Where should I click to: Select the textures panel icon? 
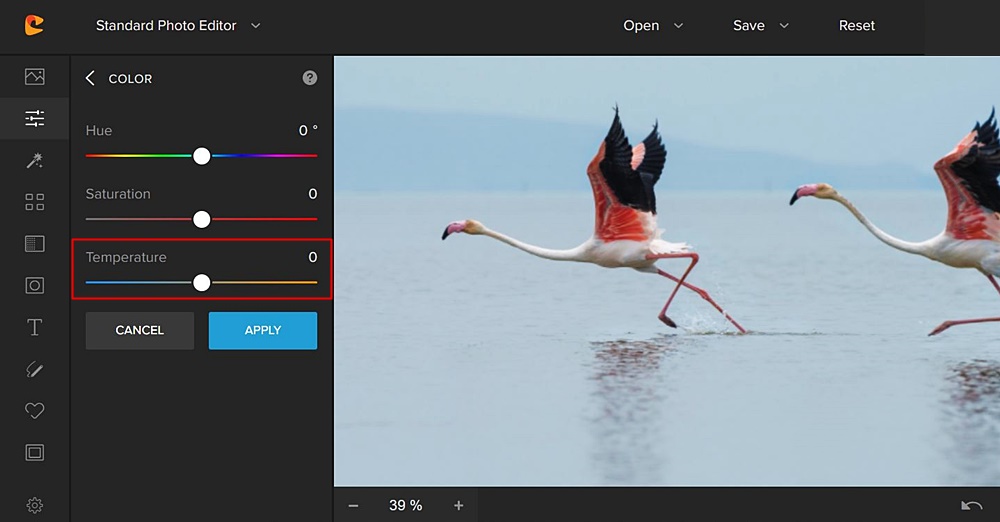[x=34, y=244]
